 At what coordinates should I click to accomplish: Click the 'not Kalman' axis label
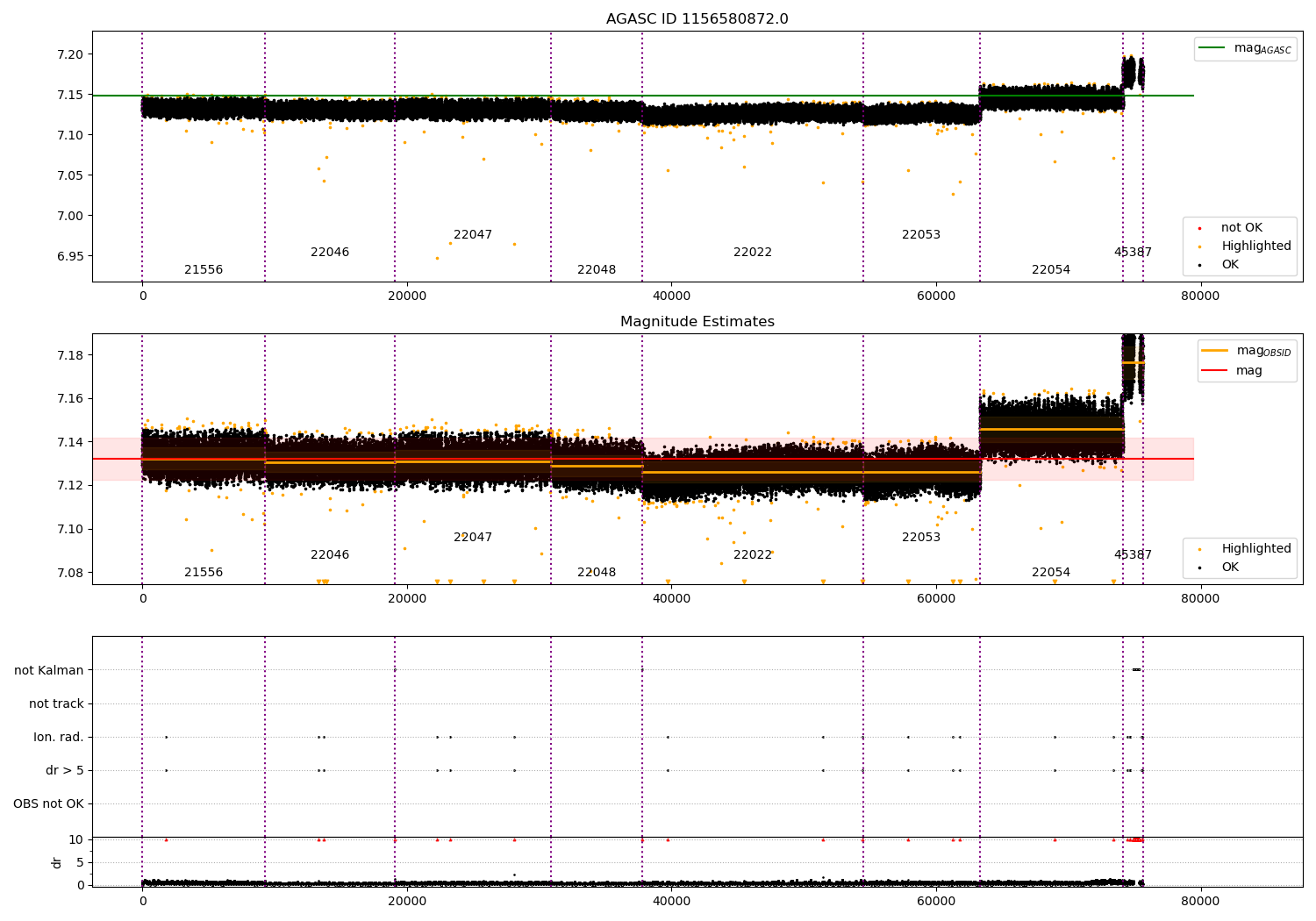click(x=49, y=670)
